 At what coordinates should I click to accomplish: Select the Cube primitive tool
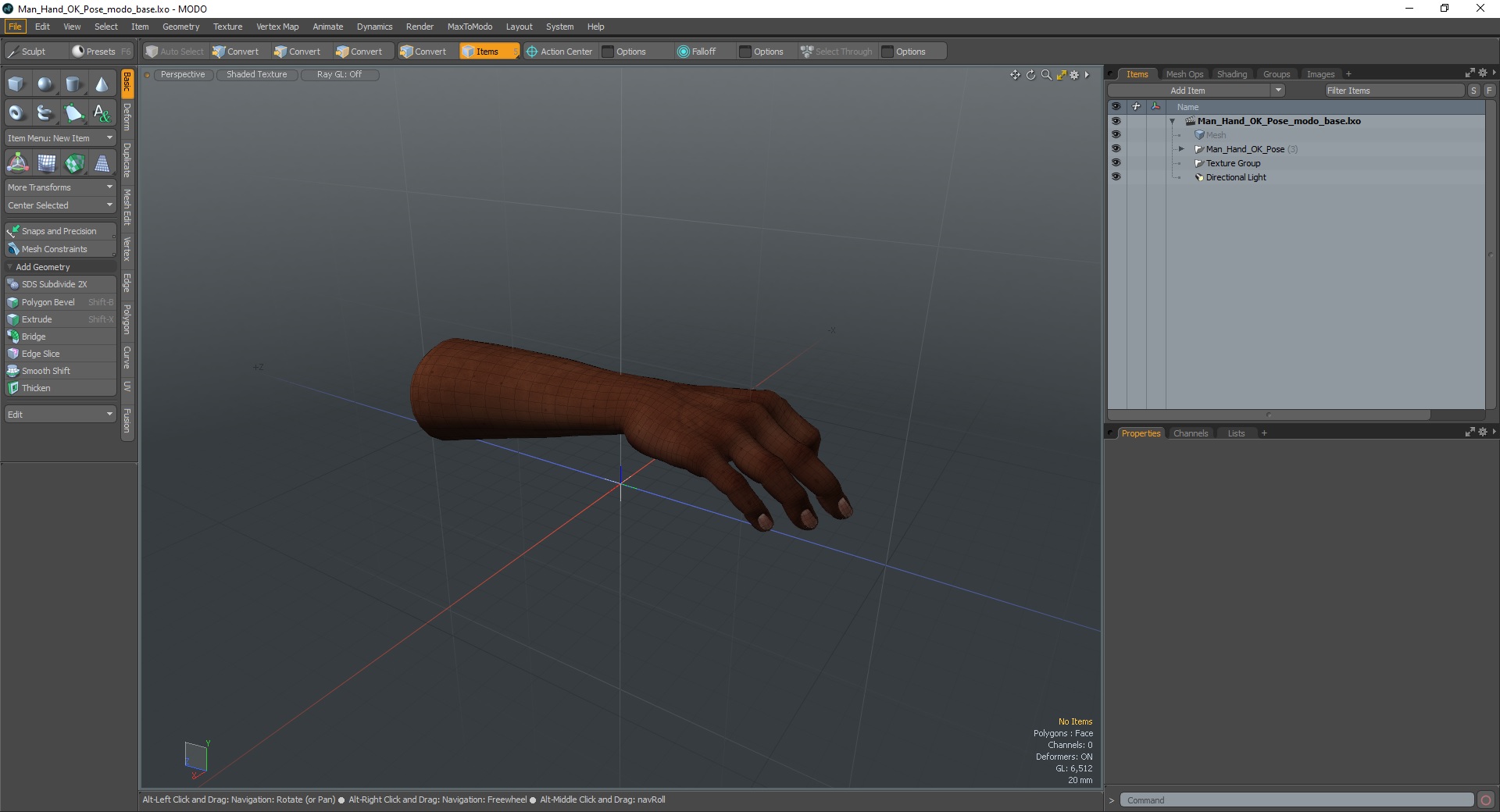click(x=16, y=84)
